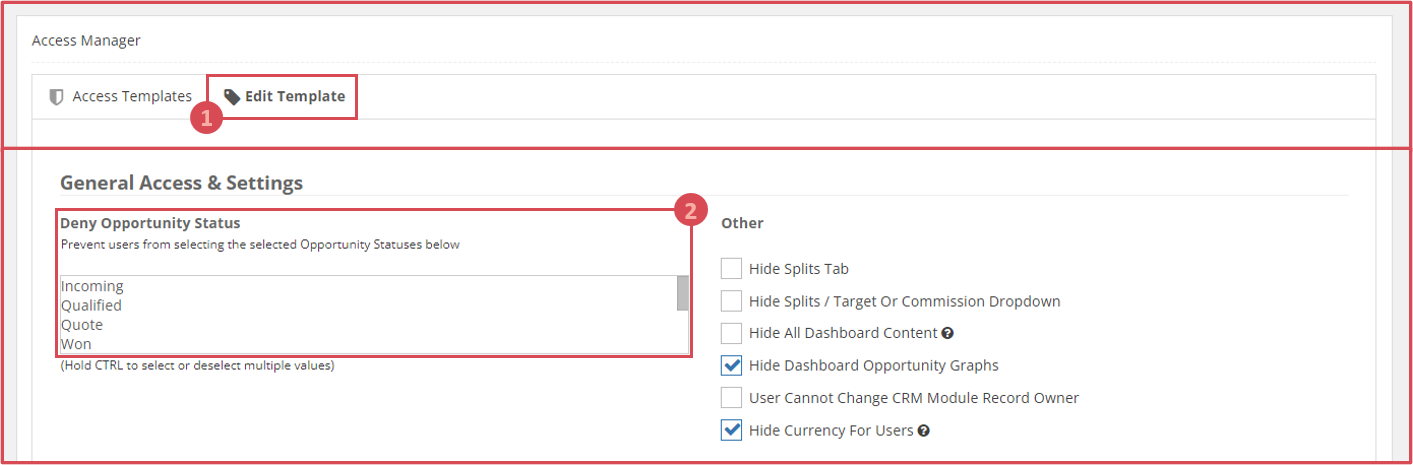Check Hide Splits / Target Or Commission Dropdown
The image size is (1413, 465).
click(731, 301)
